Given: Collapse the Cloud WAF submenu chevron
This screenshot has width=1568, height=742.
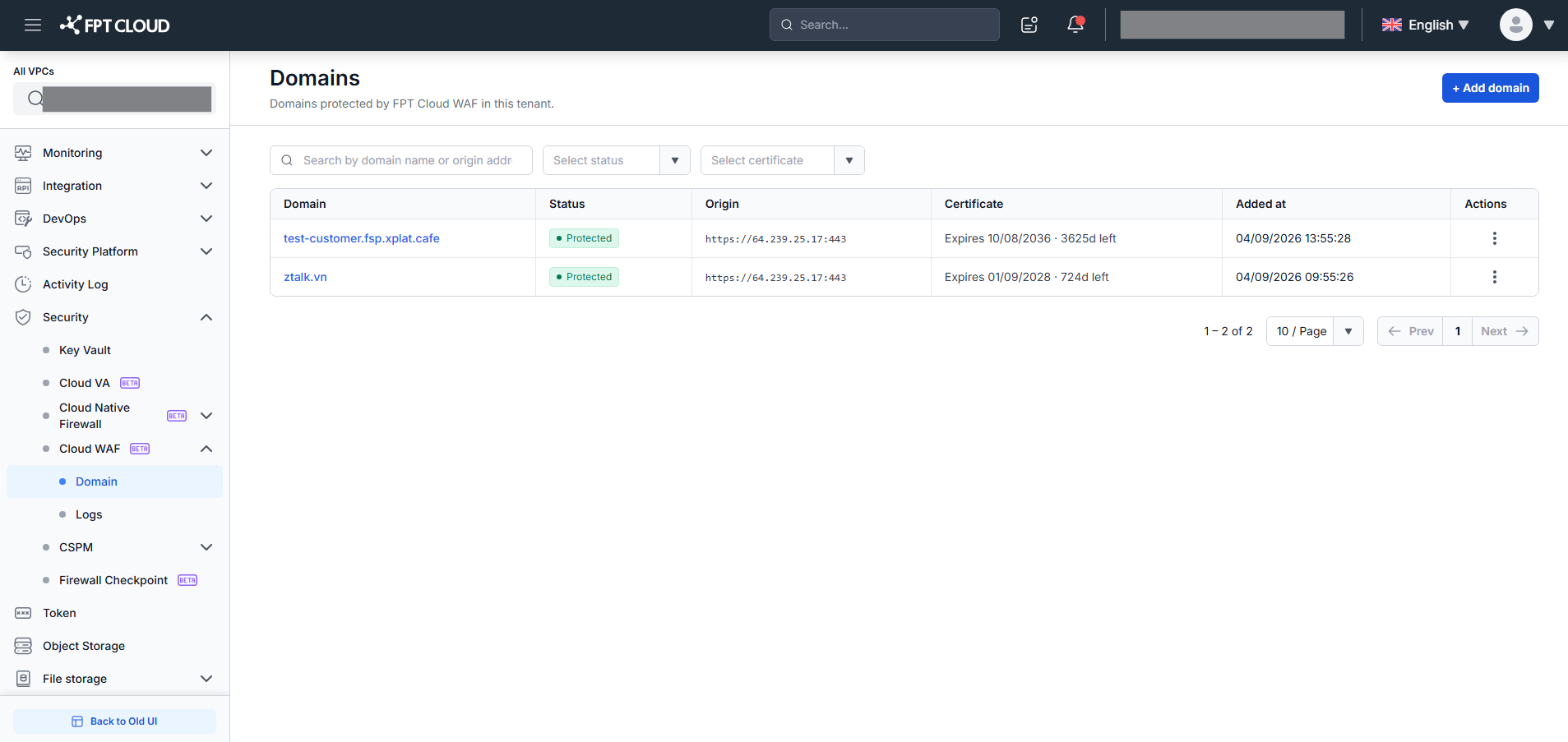Looking at the screenshot, I should click(206, 449).
